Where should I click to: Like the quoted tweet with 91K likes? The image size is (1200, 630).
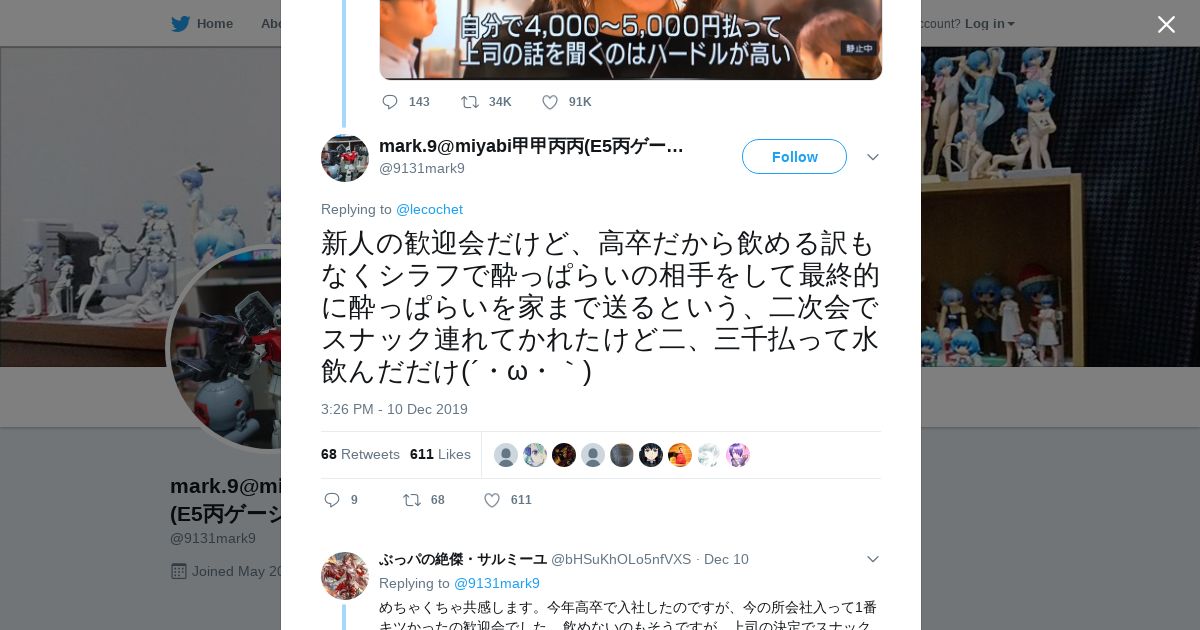[550, 102]
